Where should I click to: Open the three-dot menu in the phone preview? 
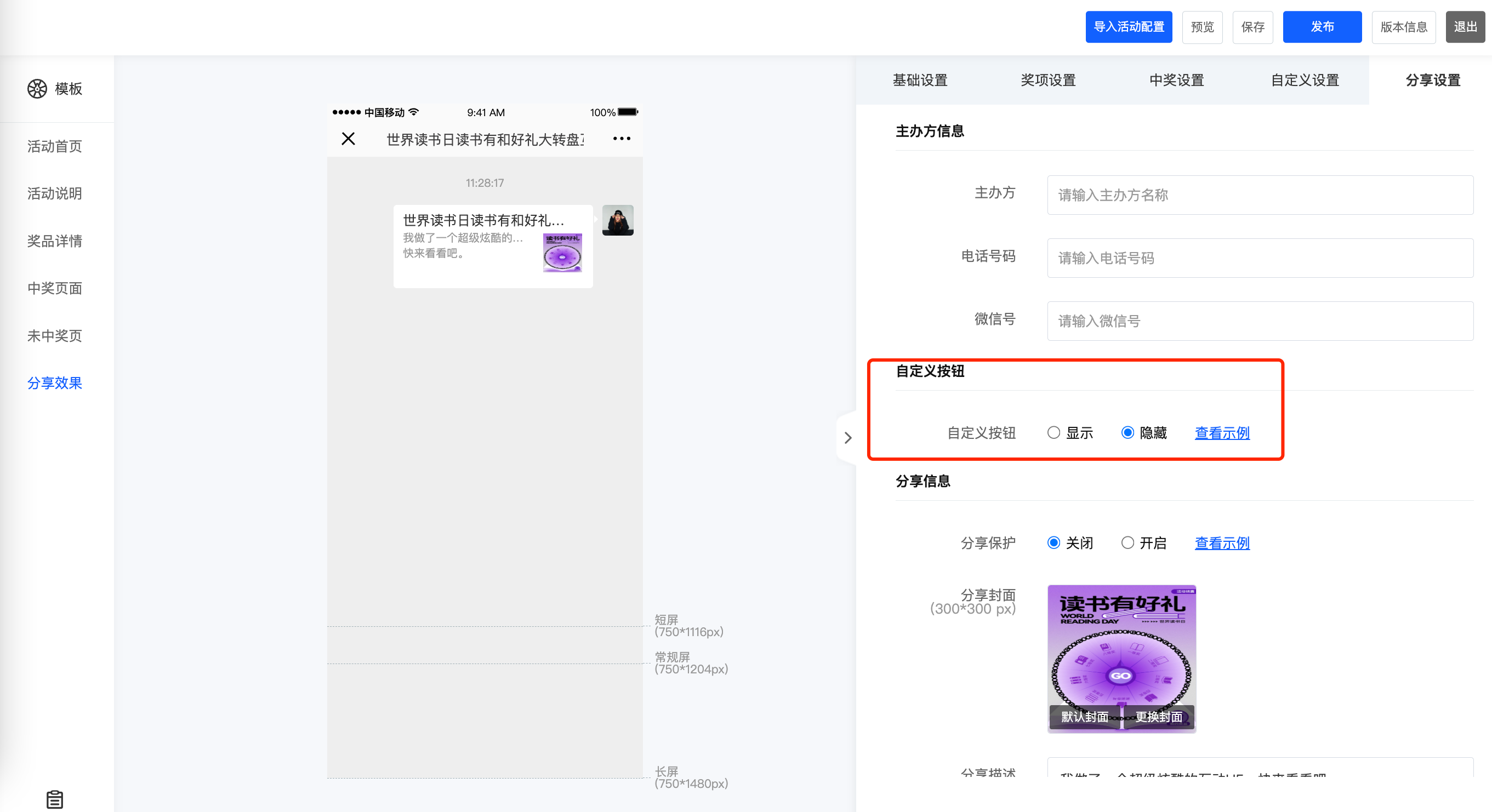click(x=622, y=139)
